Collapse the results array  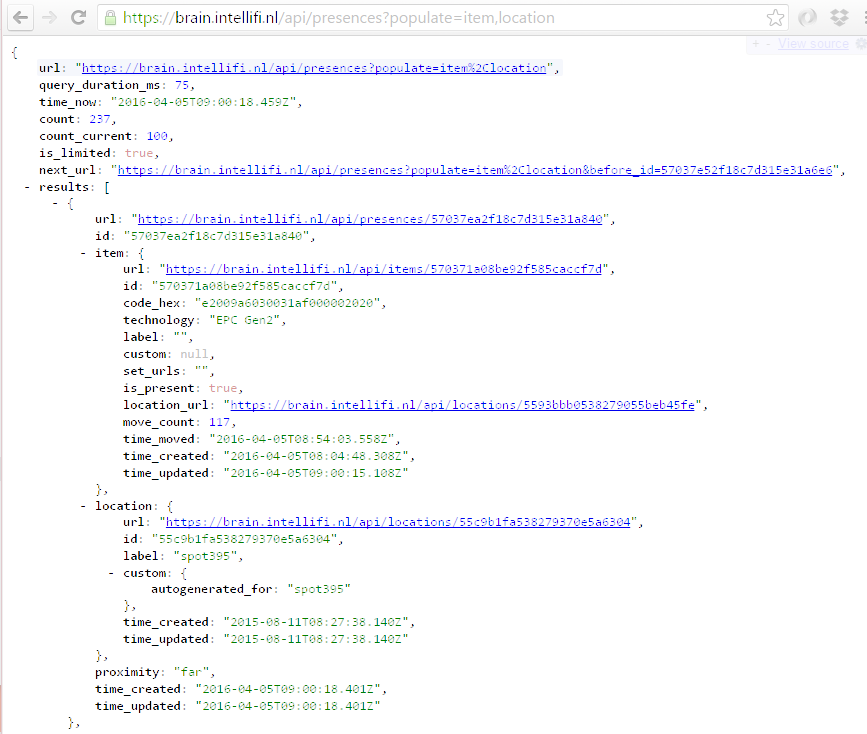(27, 187)
